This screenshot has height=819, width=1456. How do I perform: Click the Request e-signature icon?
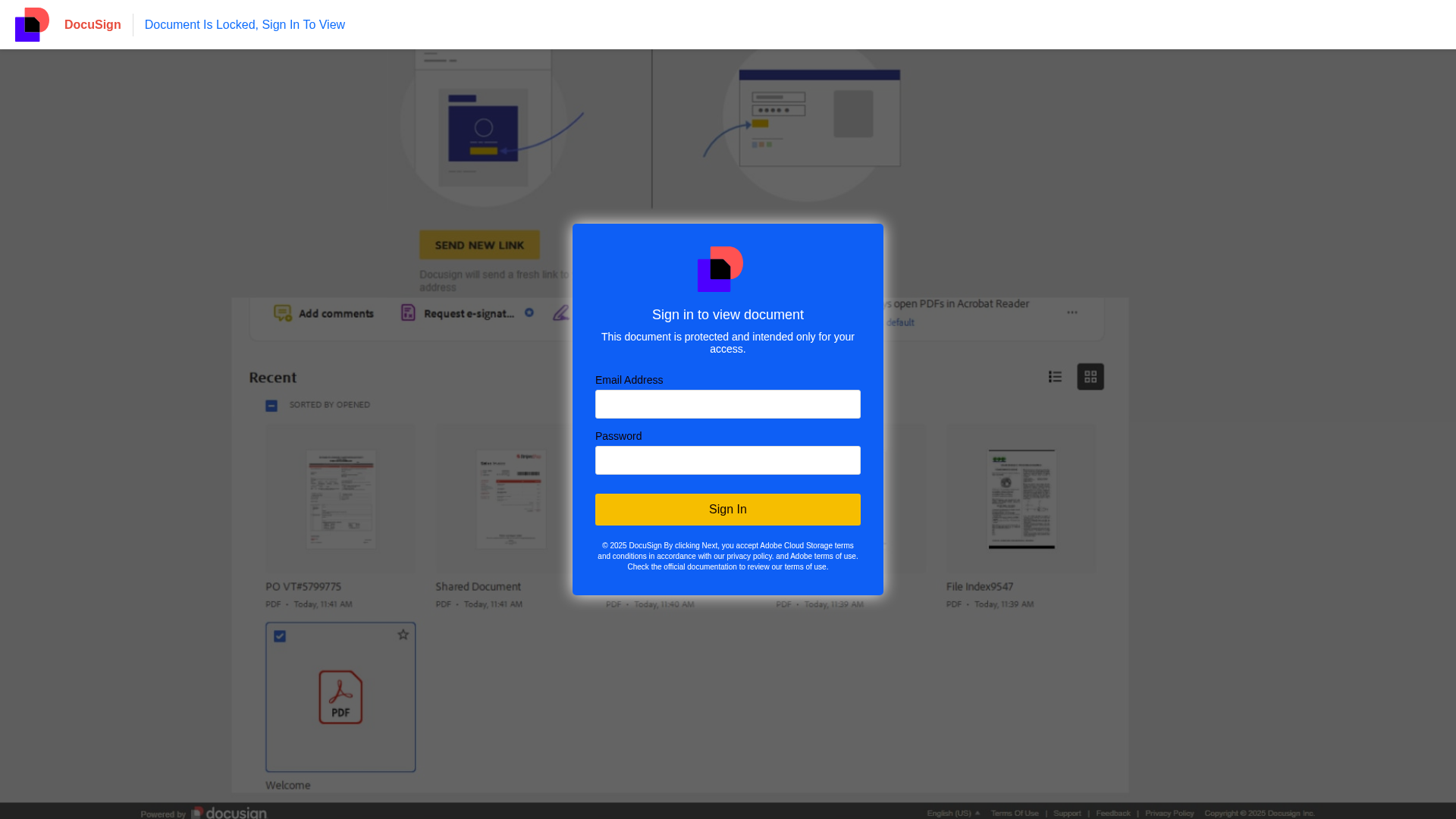(x=408, y=312)
